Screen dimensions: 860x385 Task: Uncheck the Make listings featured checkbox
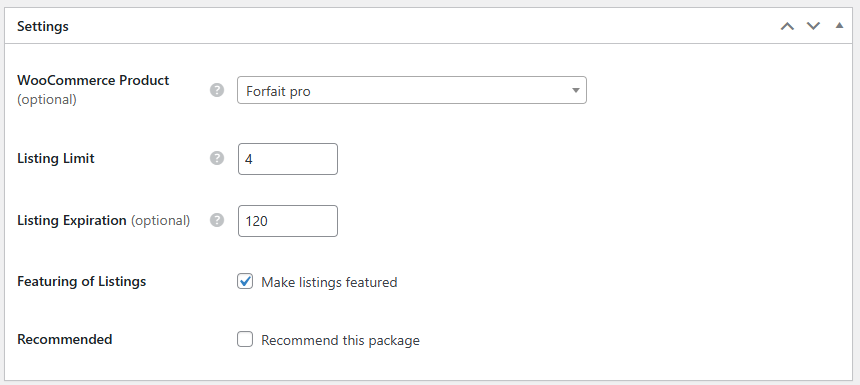(x=245, y=282)
